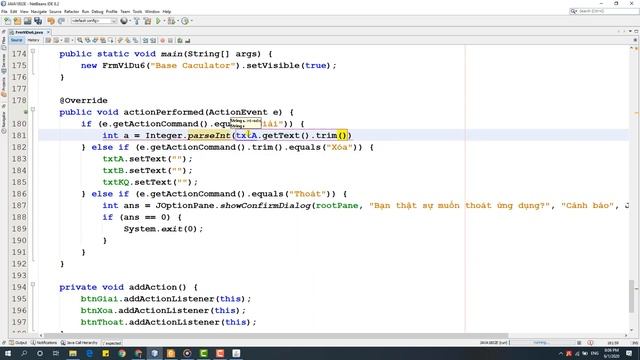Click the red notification icon in status bar

(590, 343)
